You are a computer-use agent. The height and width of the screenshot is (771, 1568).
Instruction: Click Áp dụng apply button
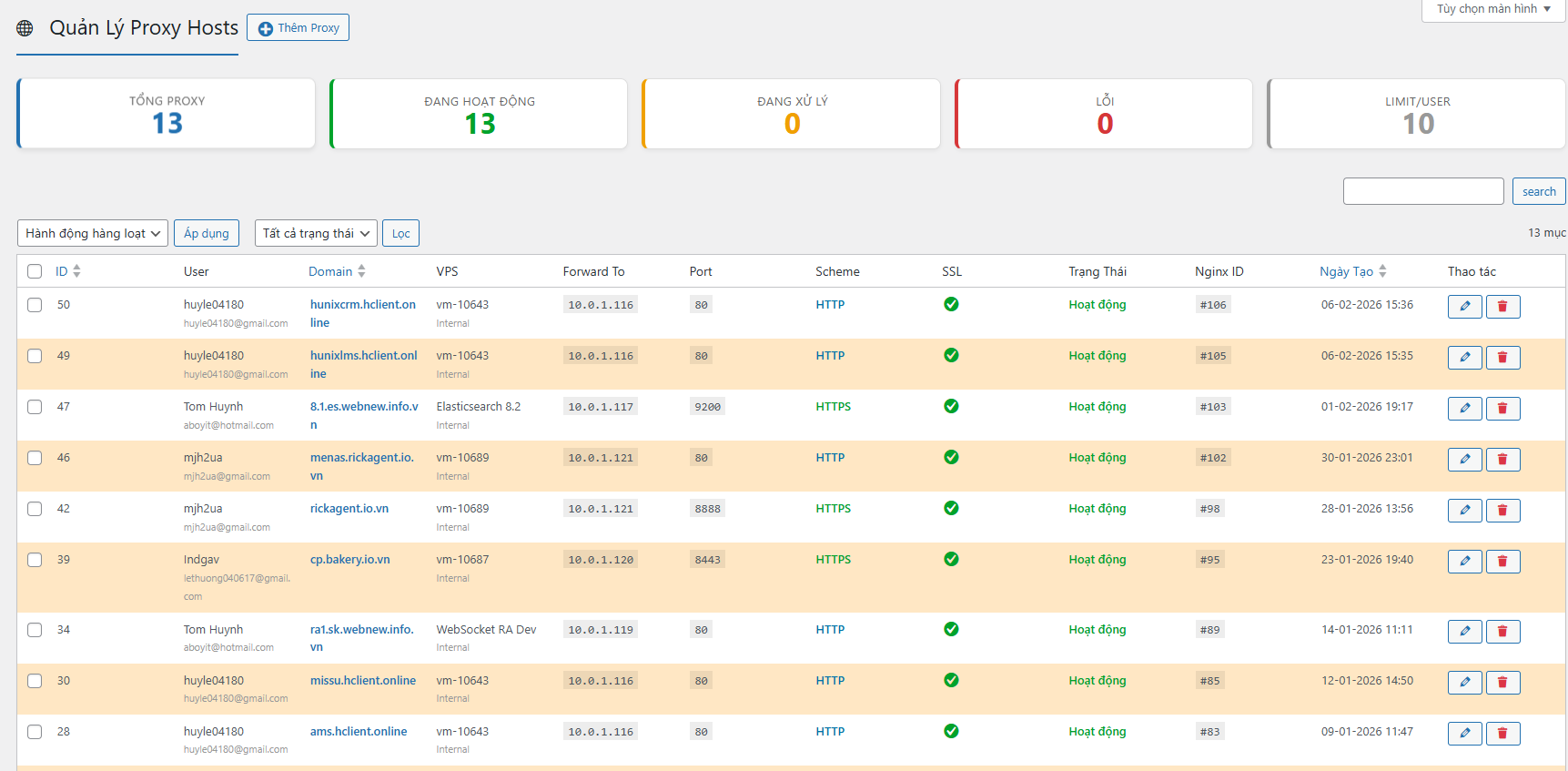pos(207,233)
